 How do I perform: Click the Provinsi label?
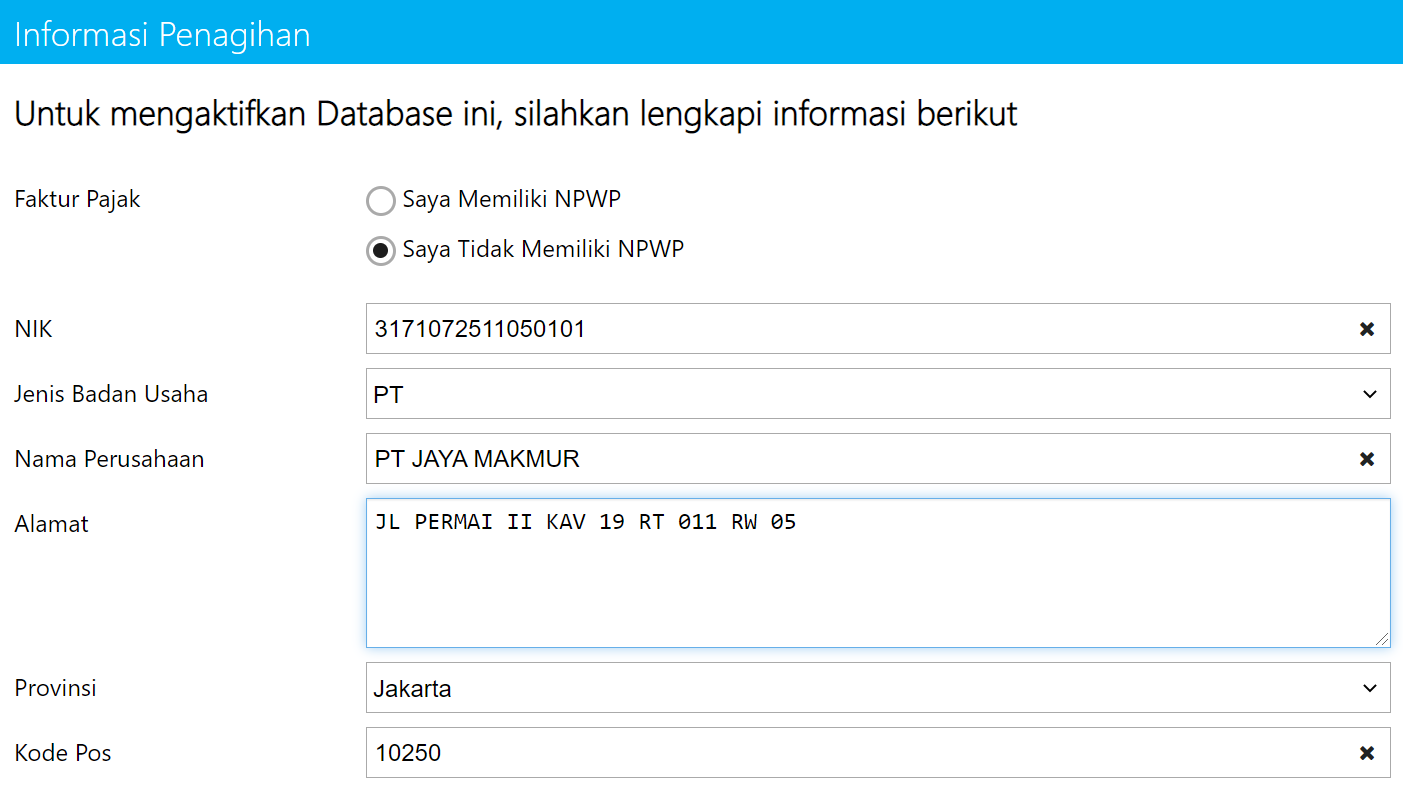coord(55,688)
